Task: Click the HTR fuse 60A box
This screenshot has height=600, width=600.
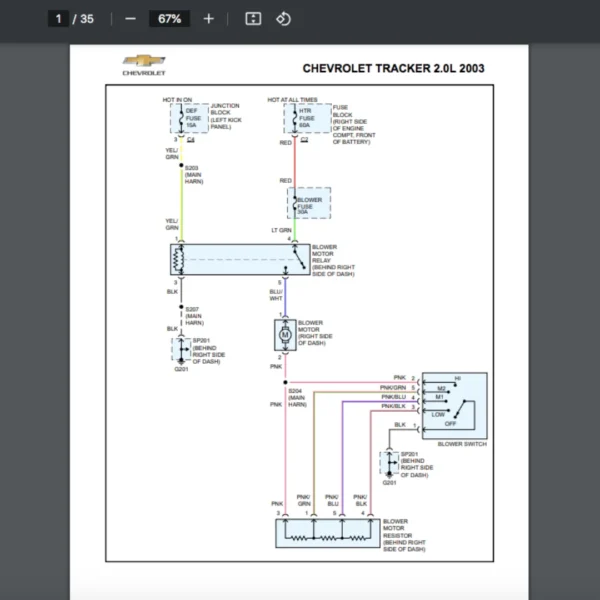Action: pos(302,119)
